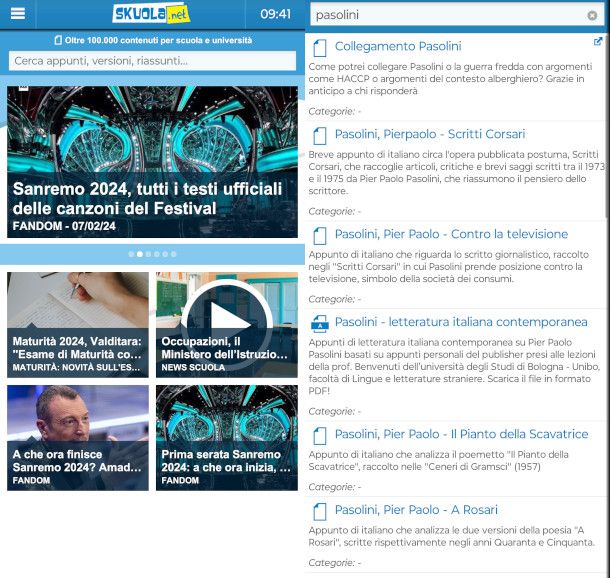Select document icon beside Collegamento Pasolini
Viewport: 610px width, 578px height.
pos(320,48)
